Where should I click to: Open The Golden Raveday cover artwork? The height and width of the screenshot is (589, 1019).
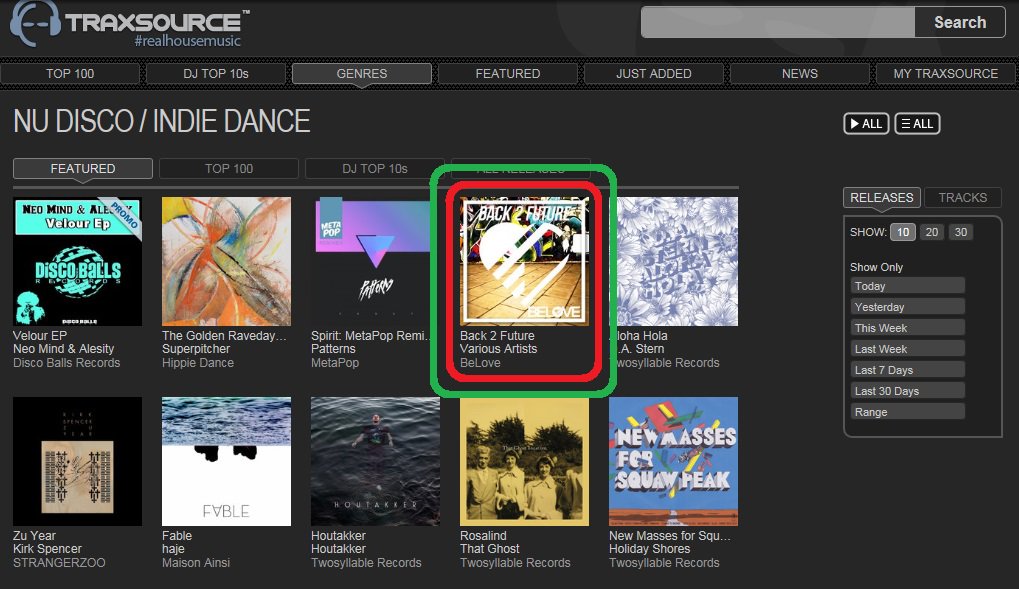click(226, 261)
